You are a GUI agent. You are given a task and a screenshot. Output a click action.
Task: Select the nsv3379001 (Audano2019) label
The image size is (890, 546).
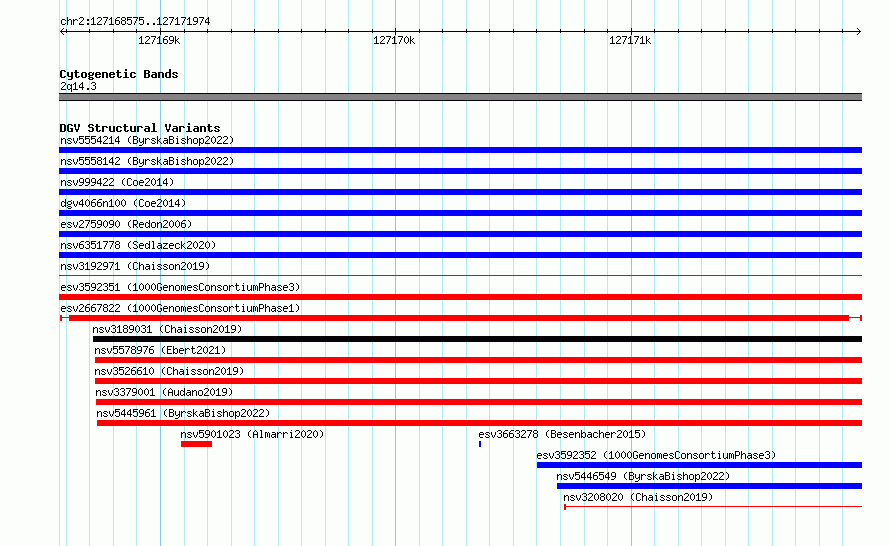point(164,392)
